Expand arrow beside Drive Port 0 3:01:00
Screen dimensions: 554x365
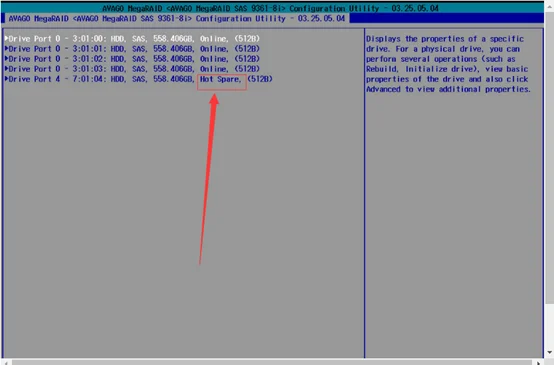(x=6, y=38)
